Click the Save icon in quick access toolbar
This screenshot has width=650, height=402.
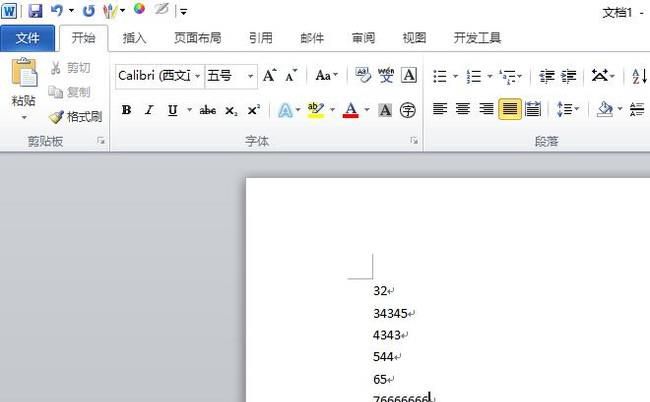[35, 11]
